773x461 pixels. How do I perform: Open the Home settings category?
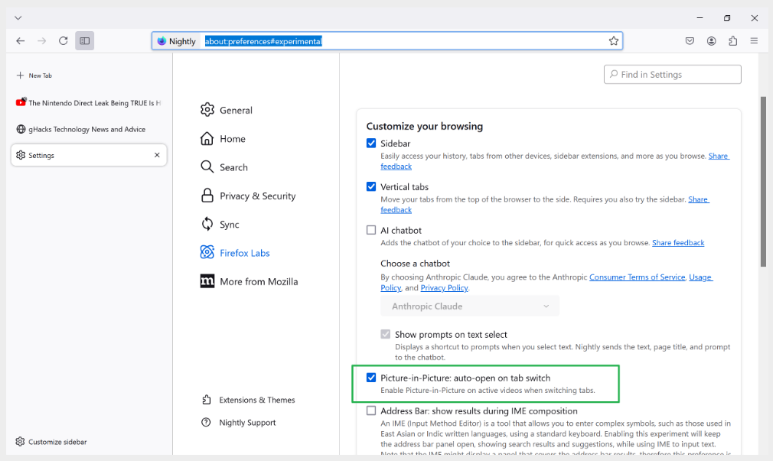[223, 139]
